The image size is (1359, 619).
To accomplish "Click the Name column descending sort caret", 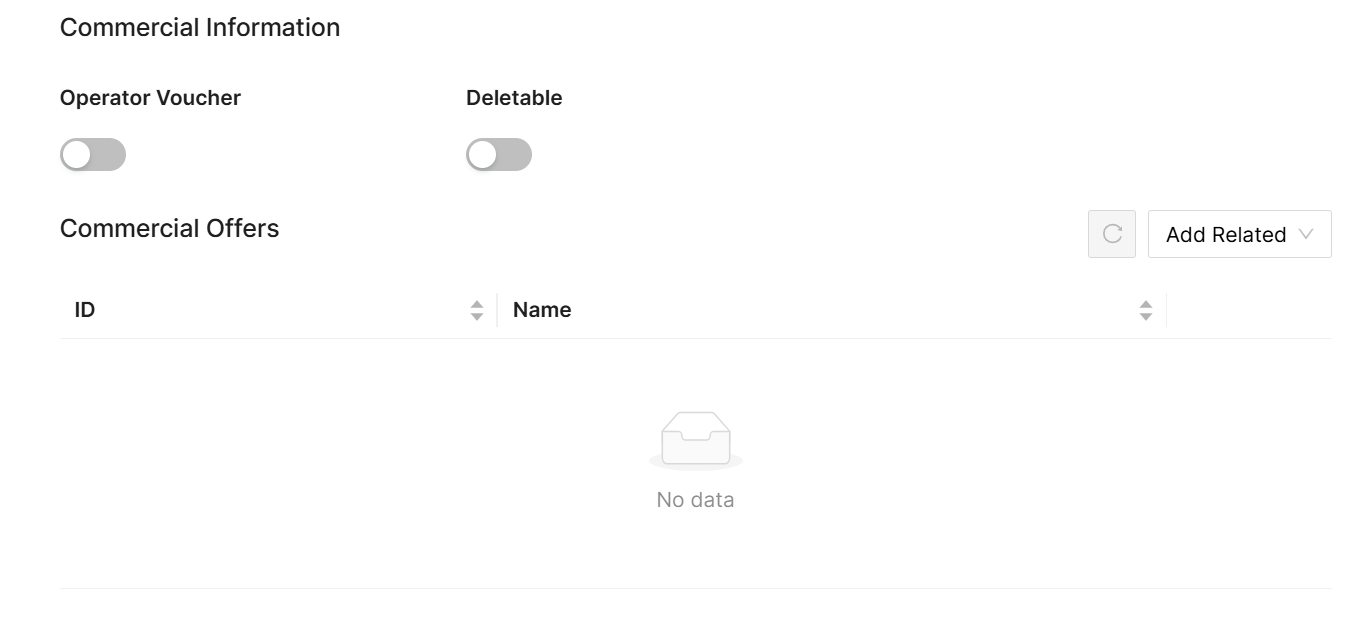I will [1146, 317].
